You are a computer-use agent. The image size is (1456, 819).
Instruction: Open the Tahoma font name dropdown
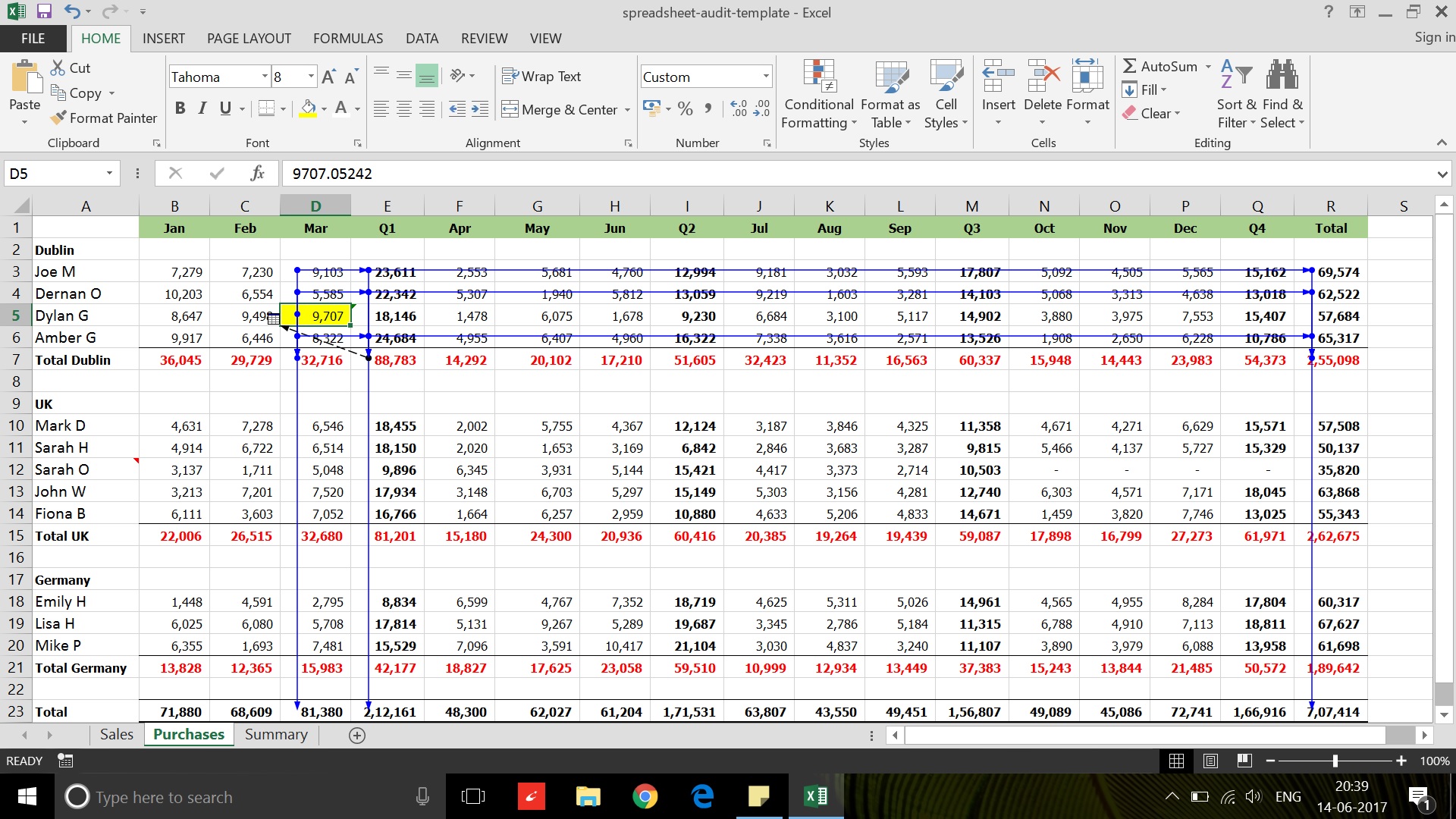265,77
